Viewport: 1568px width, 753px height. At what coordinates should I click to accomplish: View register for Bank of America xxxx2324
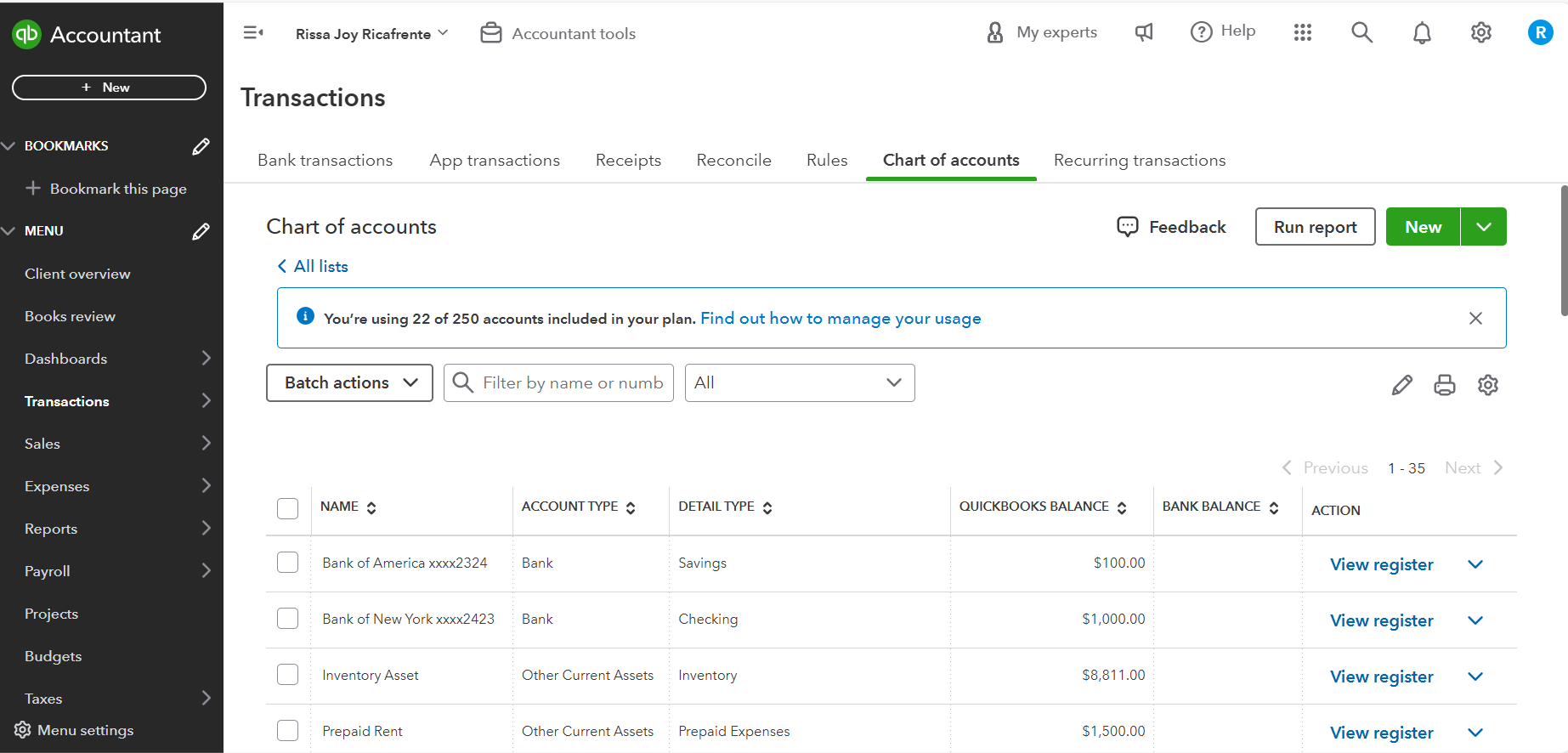[x=1381, y=564]
